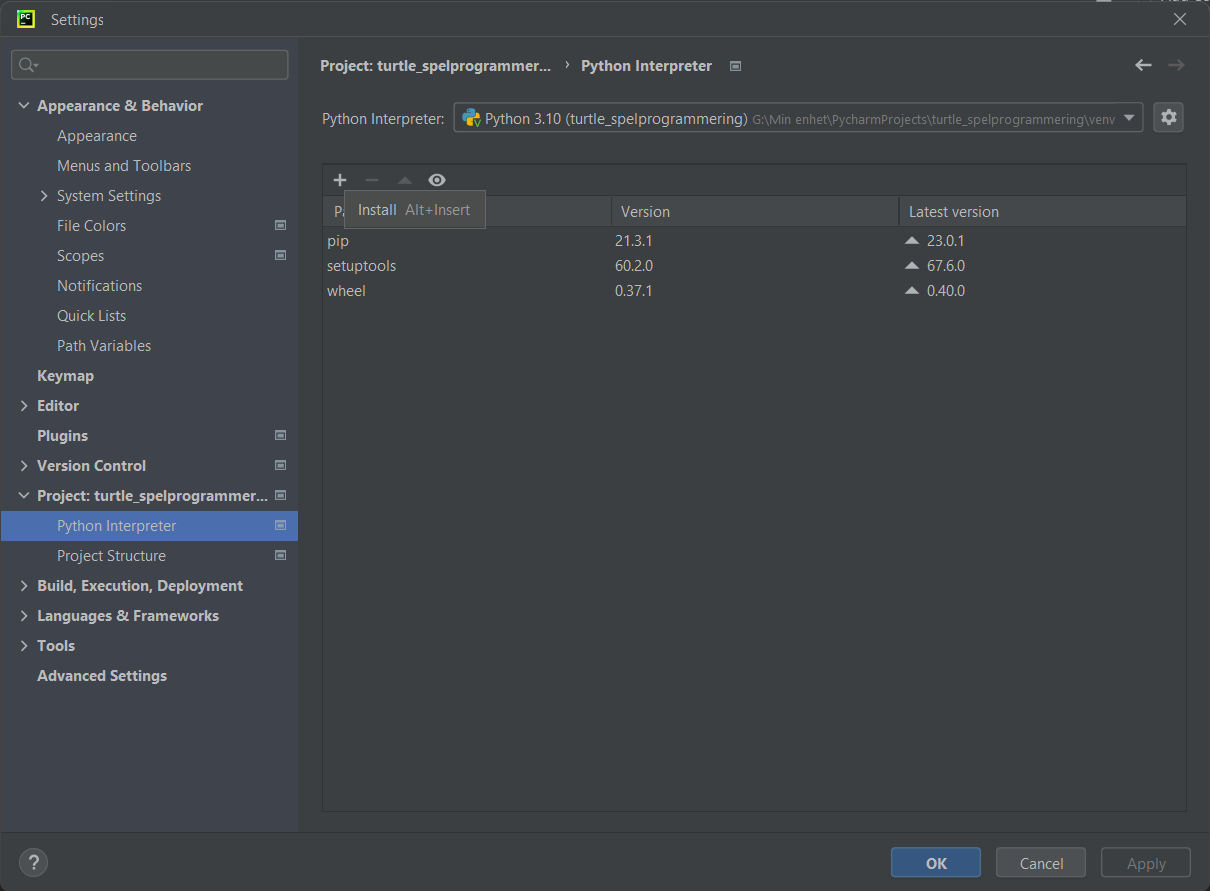Click the upgrade arrow next to pip 23.0.1
The height and width of the screenshot is (891, 1210).
[x=911, y=241]
